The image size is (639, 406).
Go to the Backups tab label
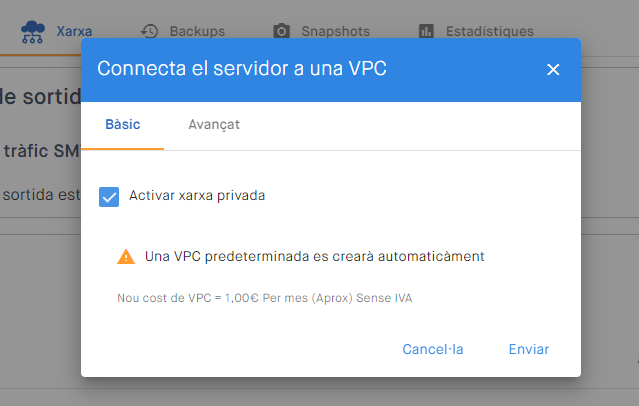click(x=197, y=31)
